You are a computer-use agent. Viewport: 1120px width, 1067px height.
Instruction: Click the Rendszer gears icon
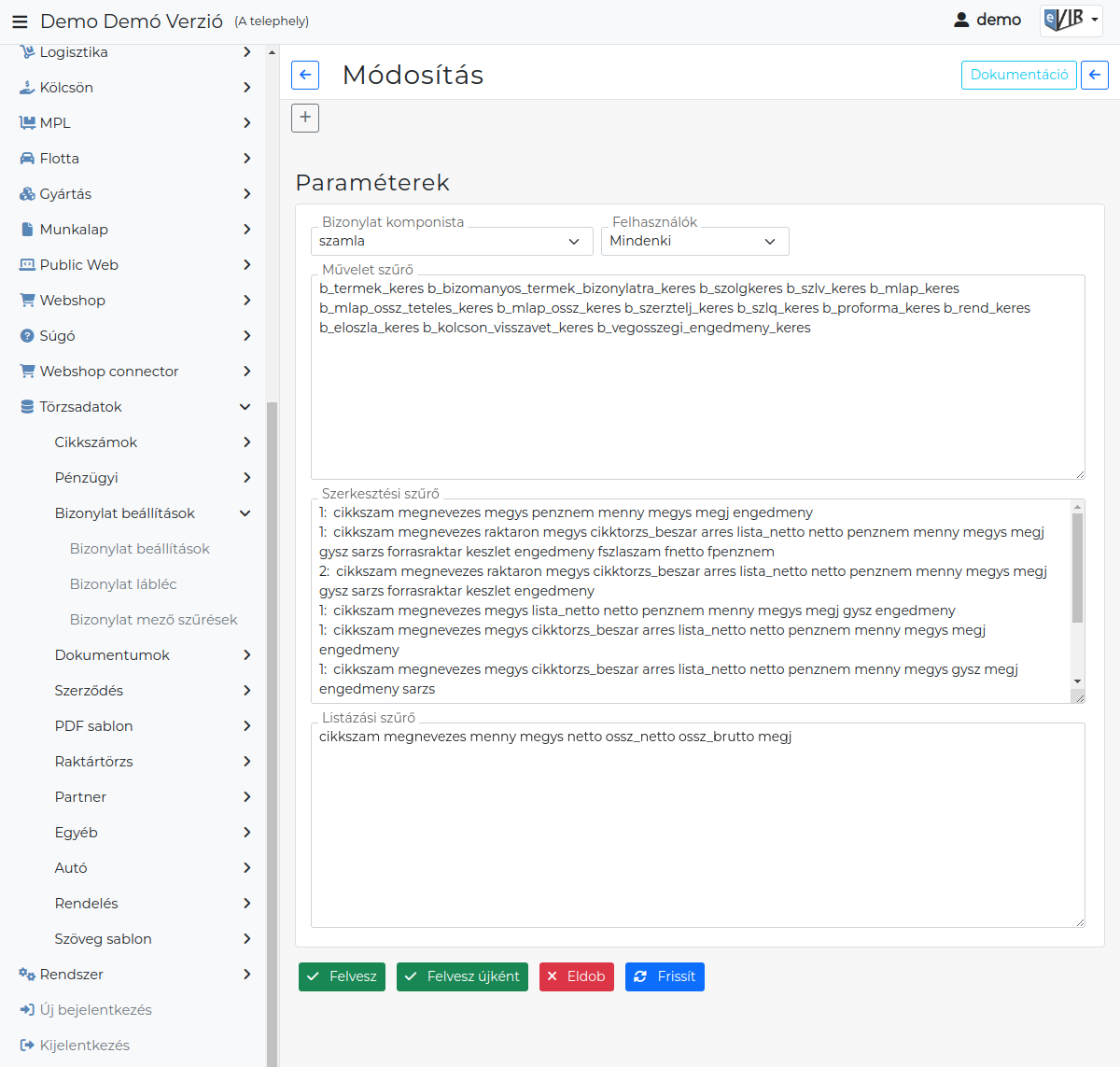pyautogui.click(x=27, y=975)
